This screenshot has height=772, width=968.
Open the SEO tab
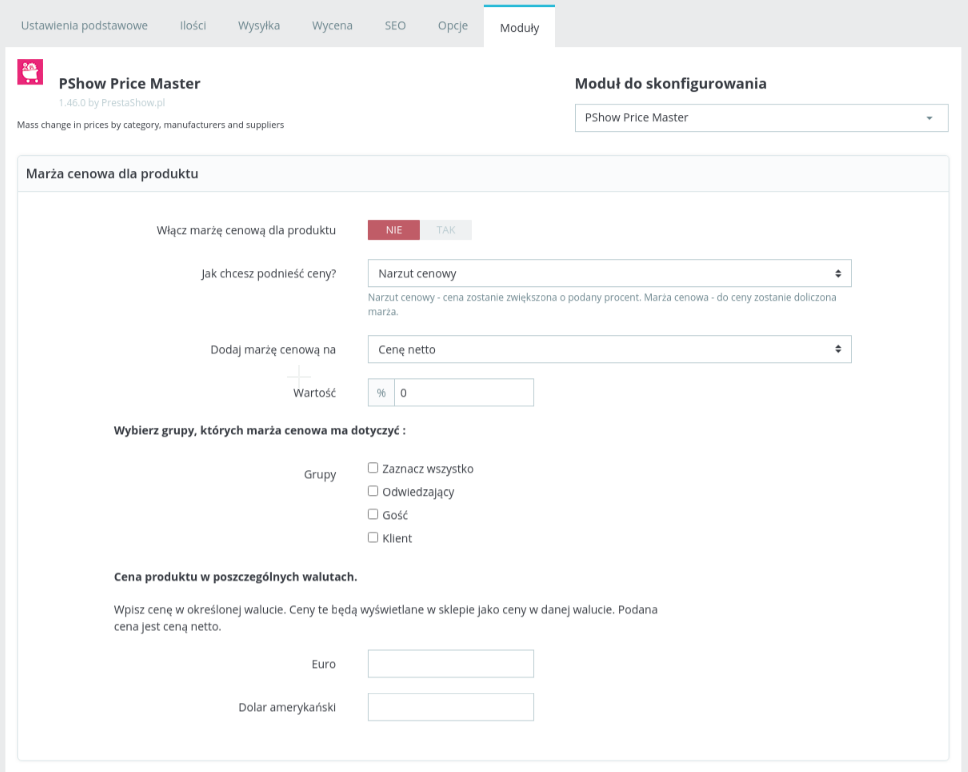pyautogui.click(x=395, y=25)
